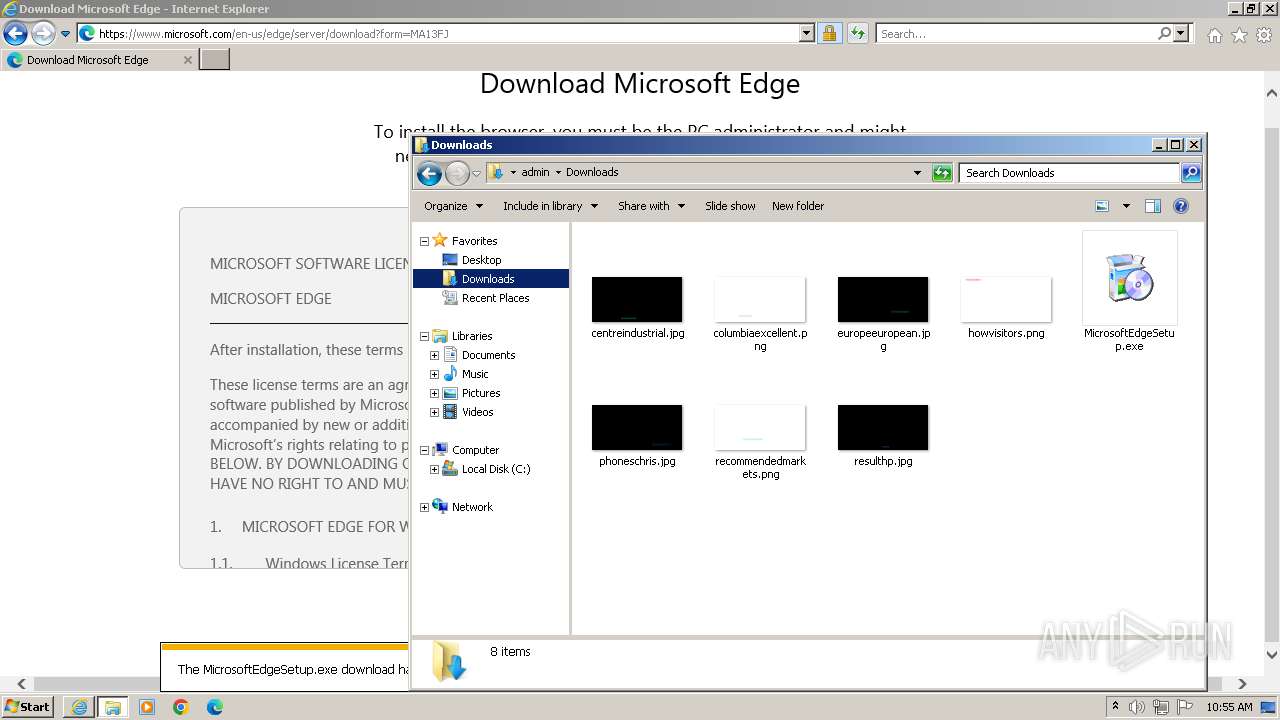Expand the Videos library
This screenshot has height=720, width=1280.
pyautogui.click(x=434, y=412)
